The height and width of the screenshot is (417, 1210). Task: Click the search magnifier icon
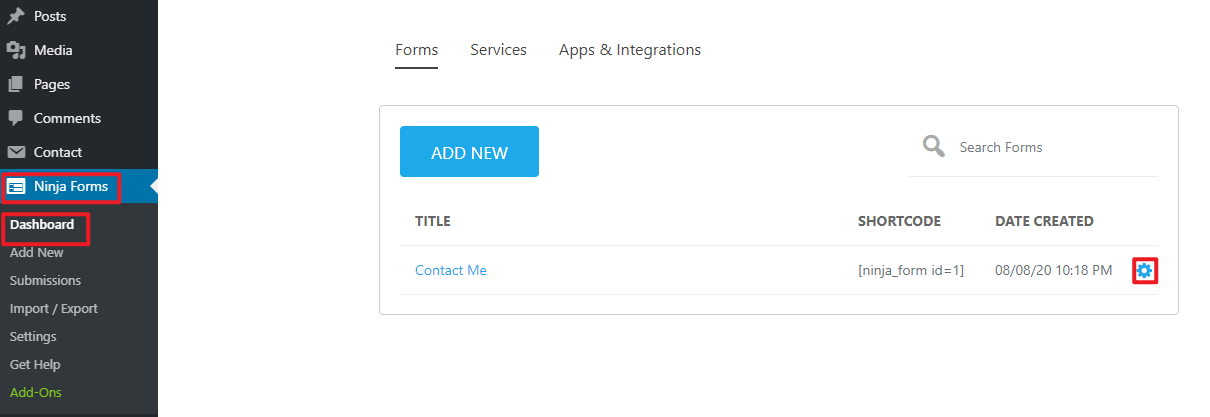click(934, 147)
